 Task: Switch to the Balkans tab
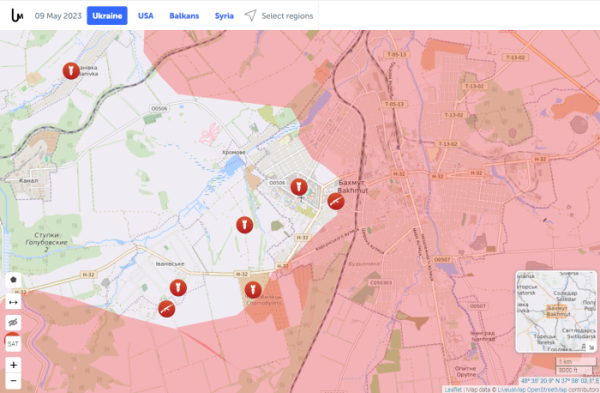[184, 16]
